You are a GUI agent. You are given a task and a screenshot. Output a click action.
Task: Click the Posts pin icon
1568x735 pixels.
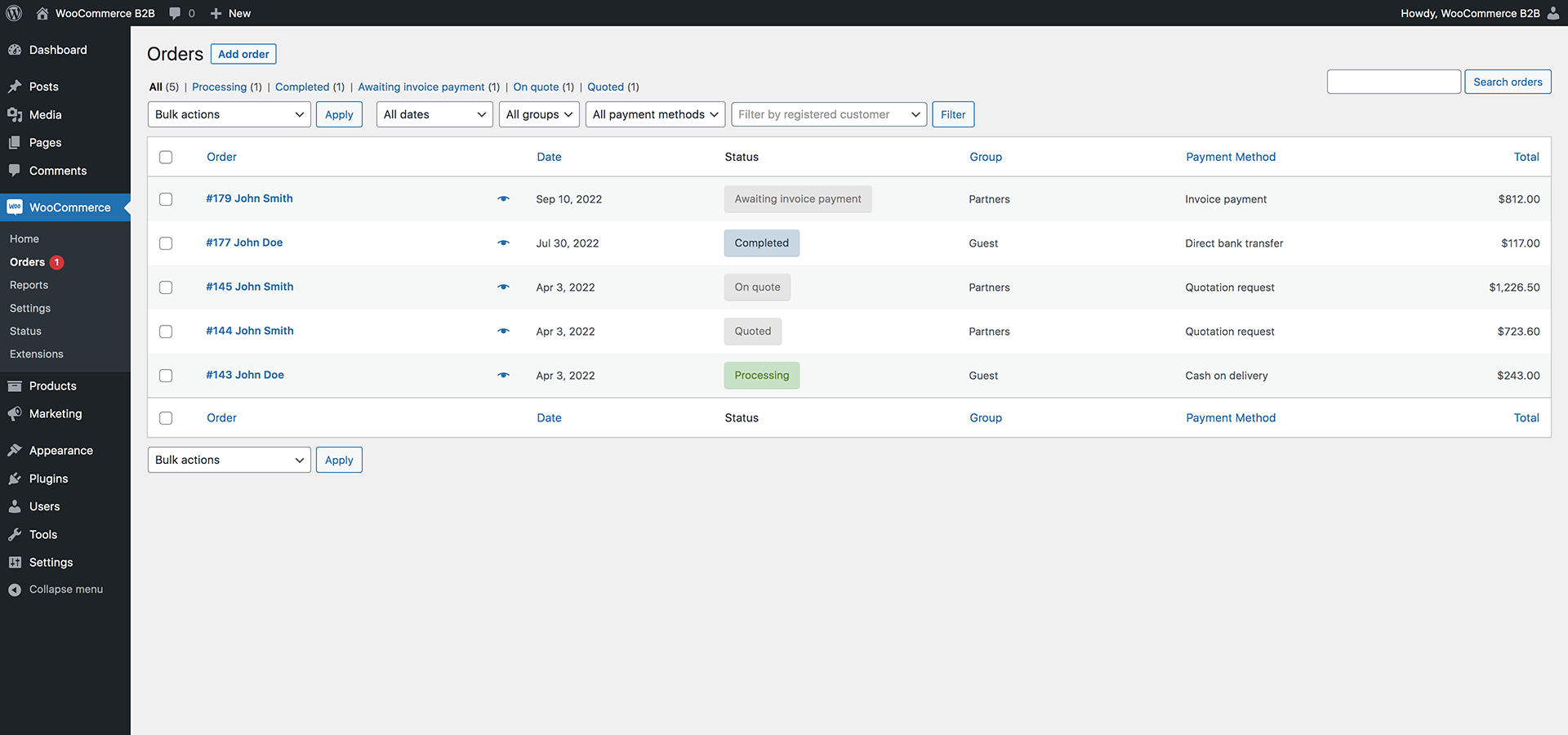[15, 87]
